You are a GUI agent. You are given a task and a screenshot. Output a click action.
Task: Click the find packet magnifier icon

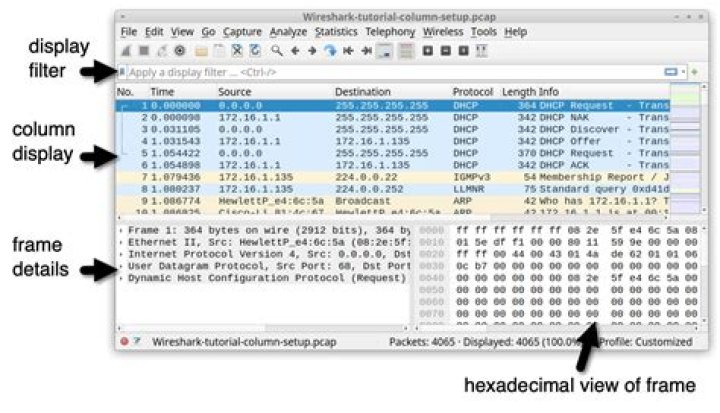click(277, 49)
